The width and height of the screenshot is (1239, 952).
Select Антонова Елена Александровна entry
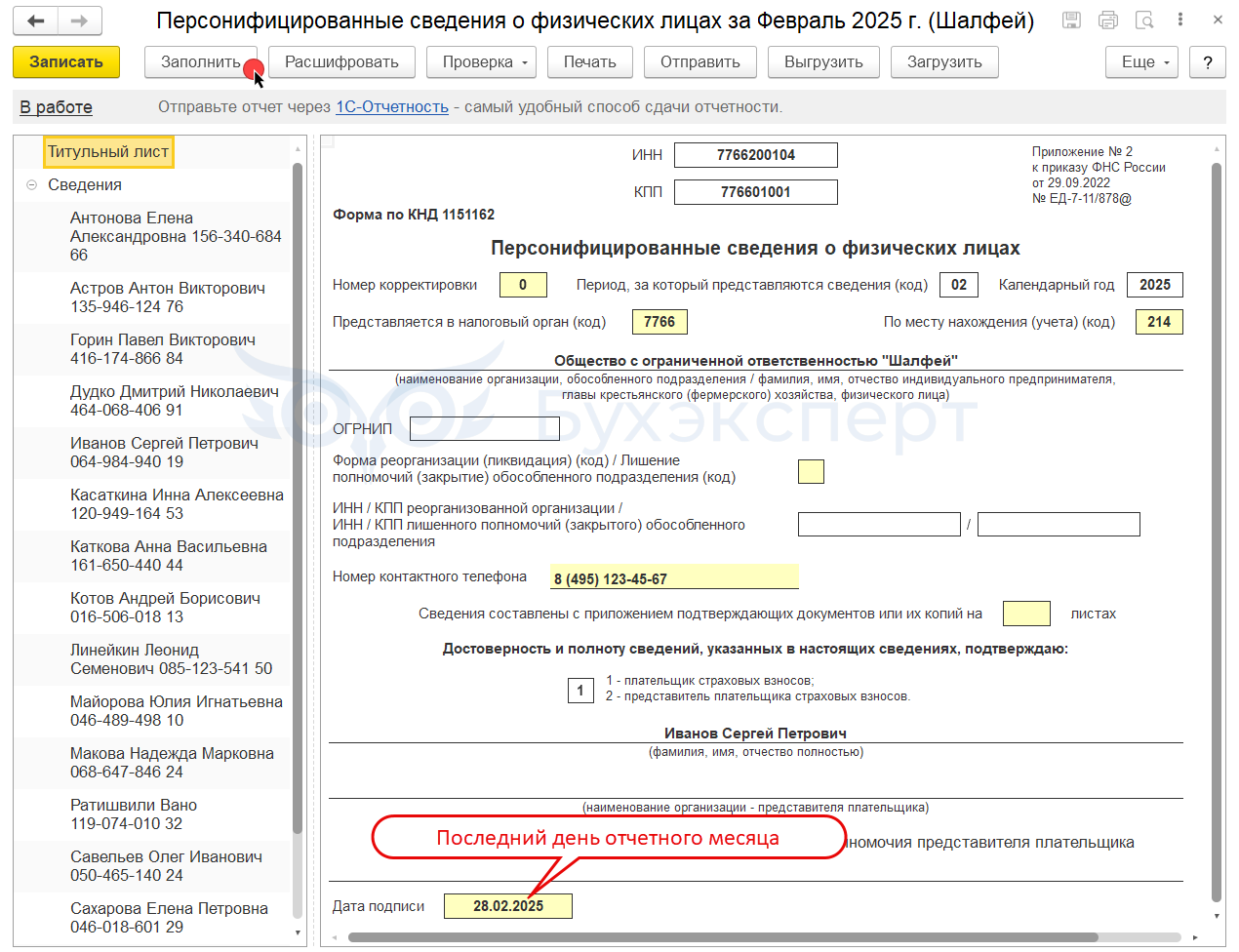(176, 236)
